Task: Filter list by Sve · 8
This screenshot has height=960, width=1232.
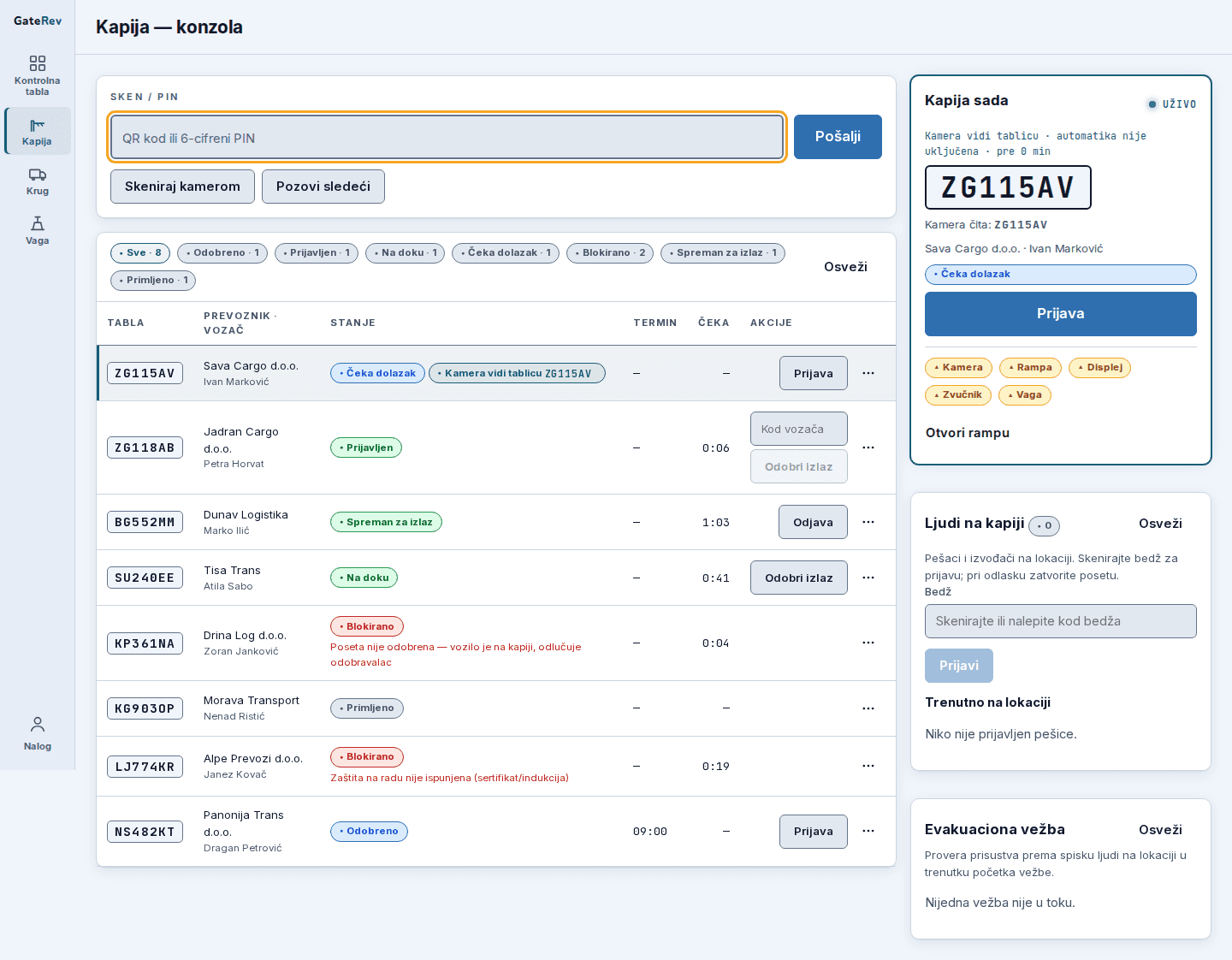Action: pos(140,253)
